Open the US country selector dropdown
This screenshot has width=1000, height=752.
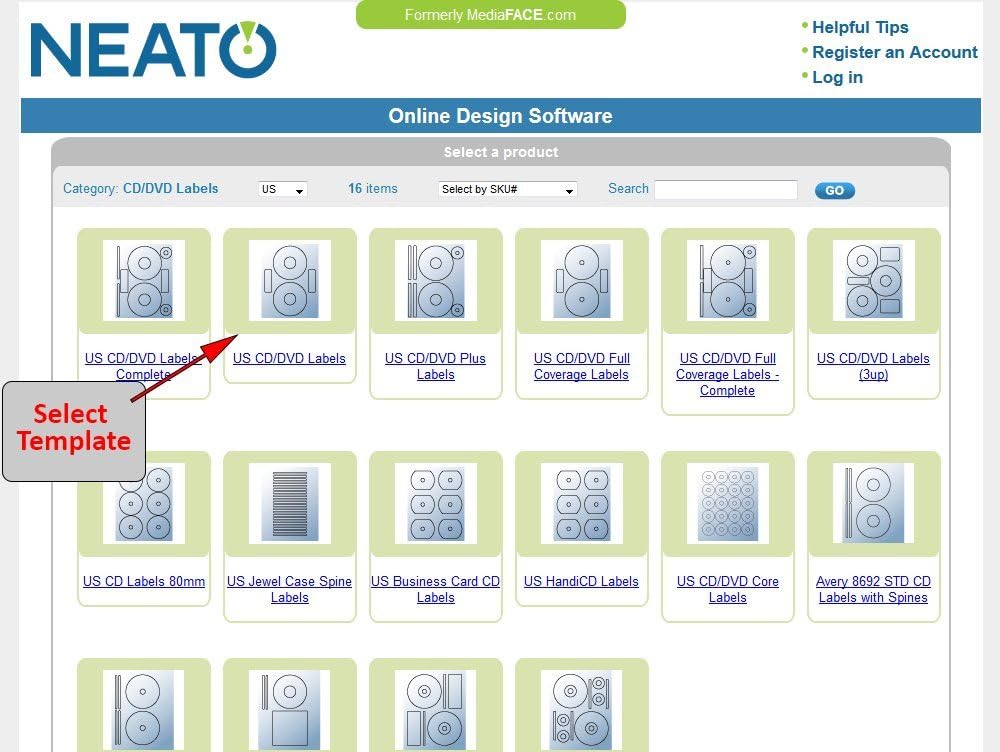[x=281, y=189]
